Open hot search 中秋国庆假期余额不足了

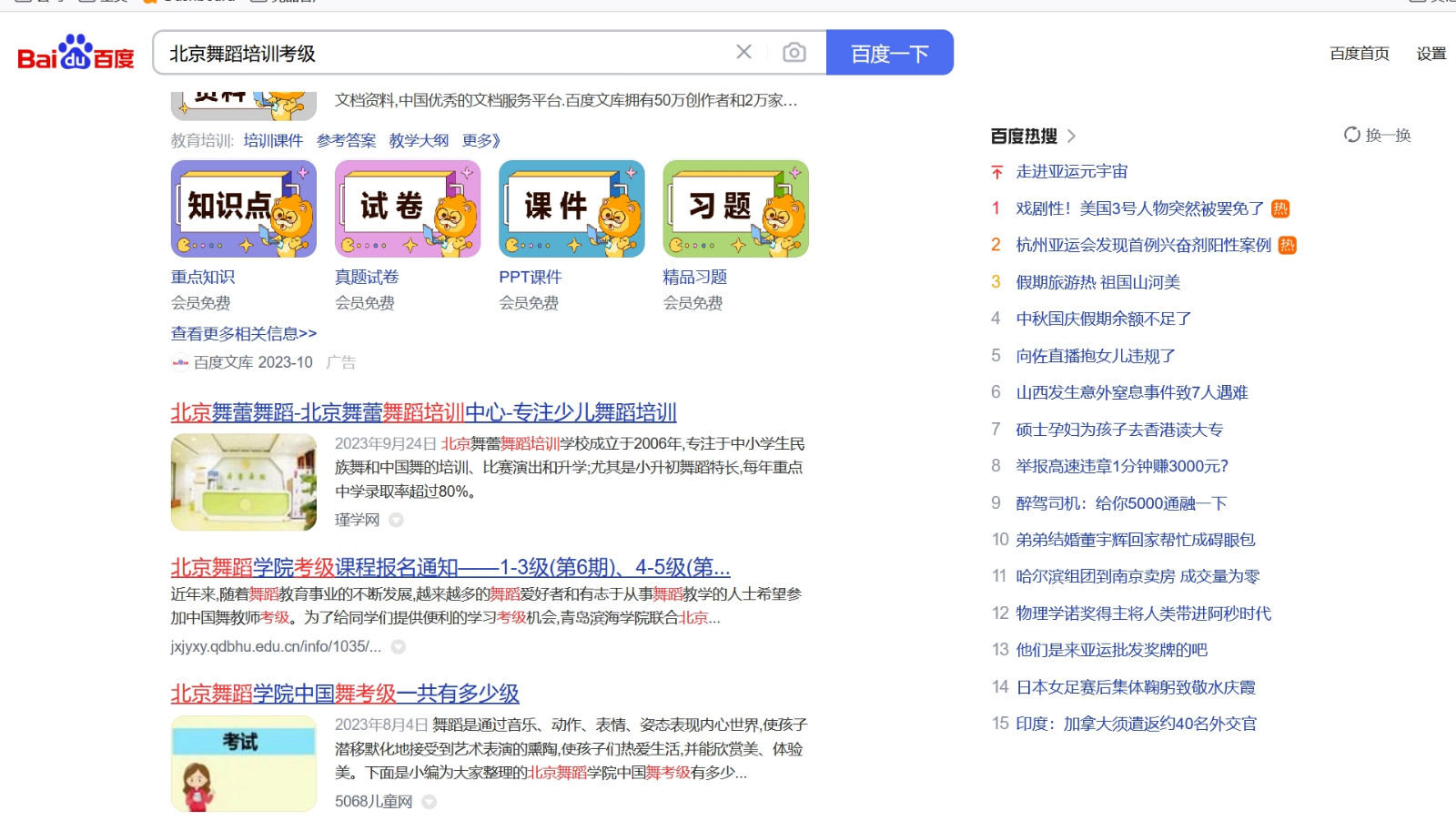click(1103, 319)
